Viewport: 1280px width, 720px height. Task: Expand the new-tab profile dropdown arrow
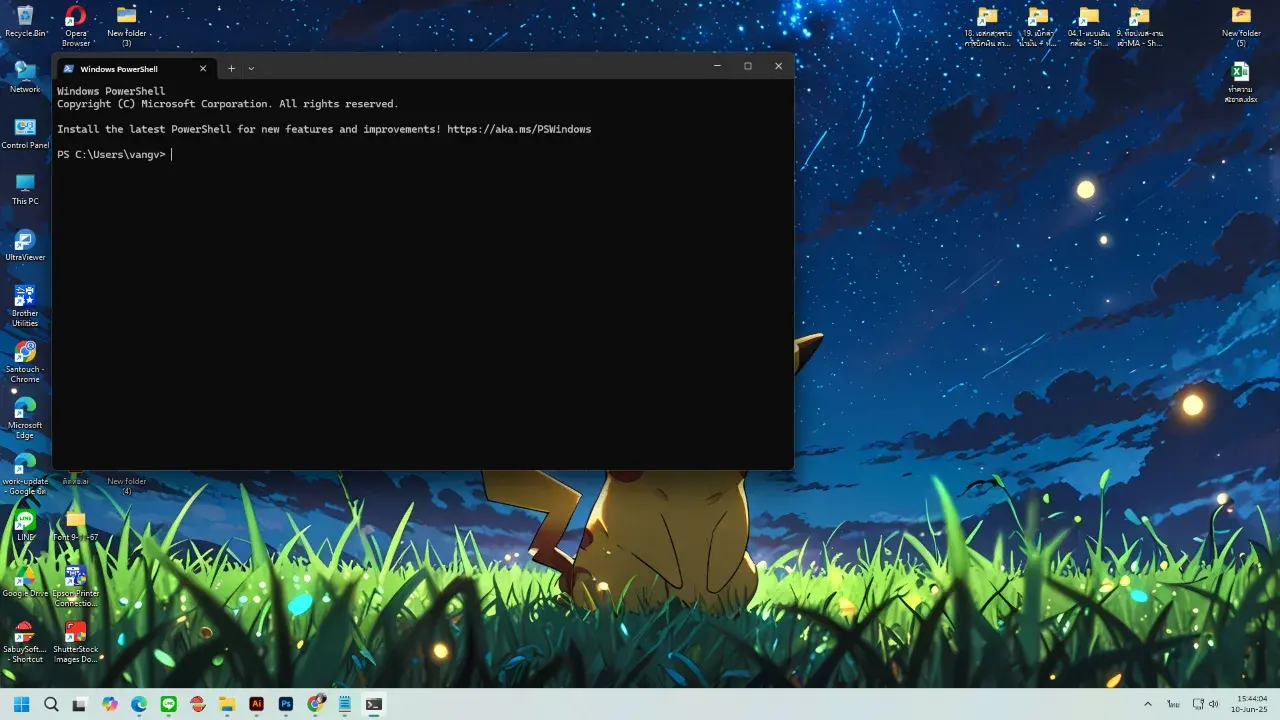coord(251,68)
